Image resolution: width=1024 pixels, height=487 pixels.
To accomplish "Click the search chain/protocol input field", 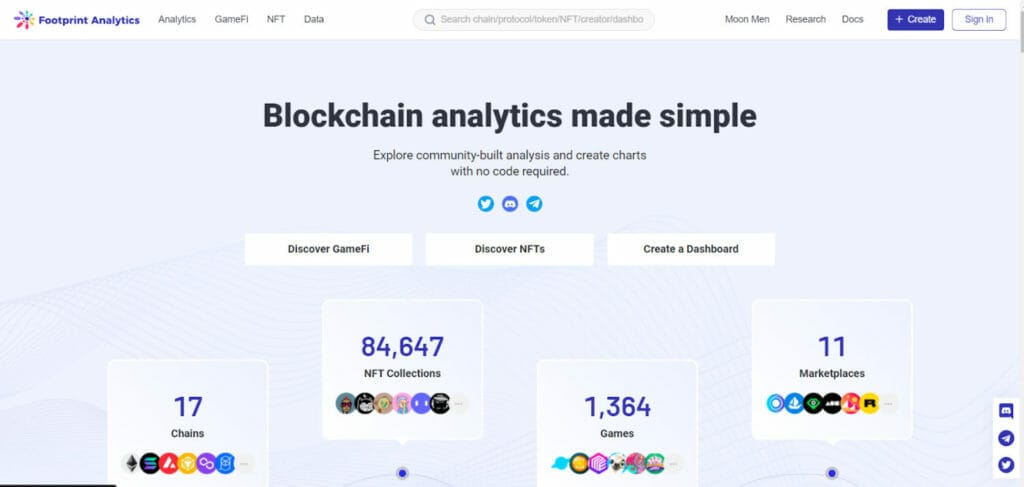I will click(x=534, y=20).
